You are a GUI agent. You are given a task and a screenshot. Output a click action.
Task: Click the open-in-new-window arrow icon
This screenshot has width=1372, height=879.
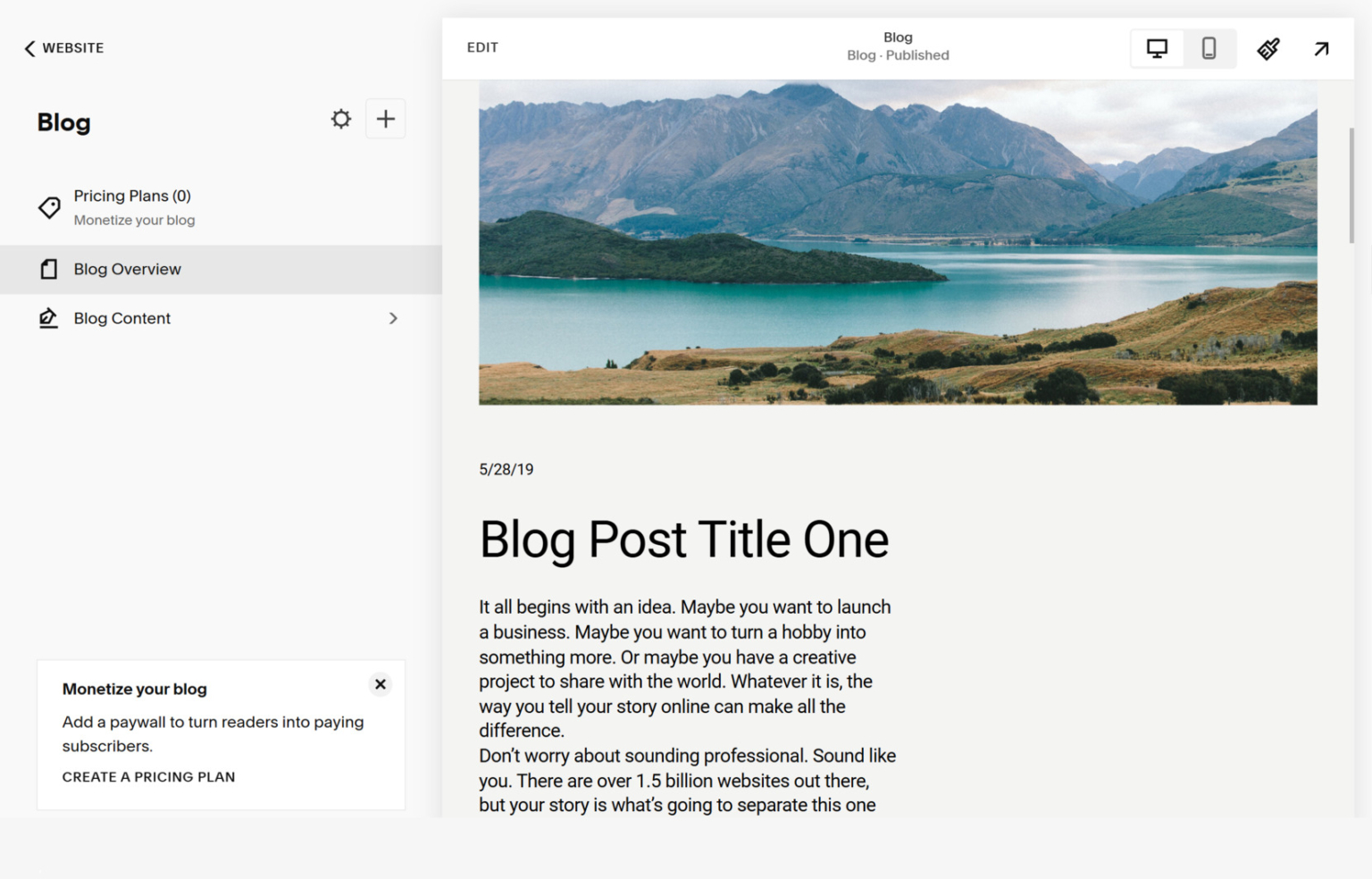[x=1320, y=48]
